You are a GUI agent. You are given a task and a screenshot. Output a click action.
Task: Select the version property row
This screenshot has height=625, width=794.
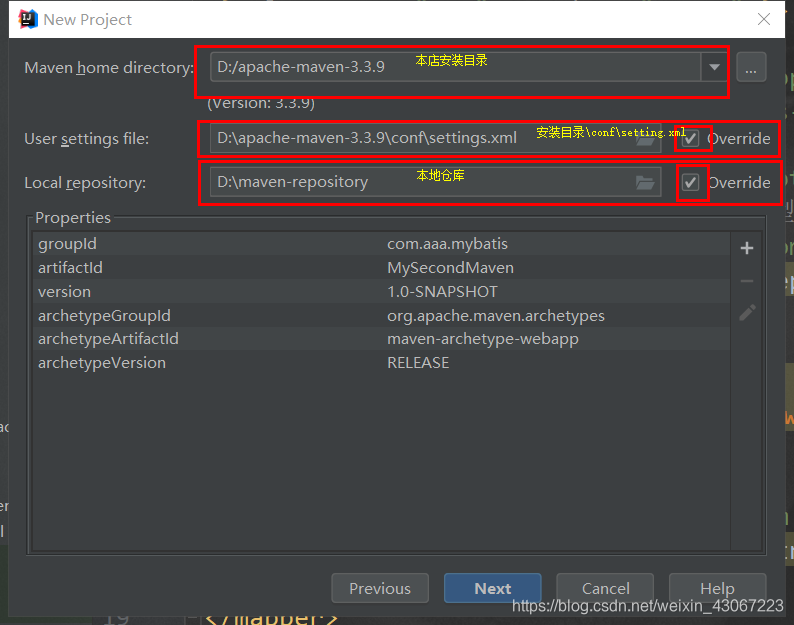pos(381,292)
